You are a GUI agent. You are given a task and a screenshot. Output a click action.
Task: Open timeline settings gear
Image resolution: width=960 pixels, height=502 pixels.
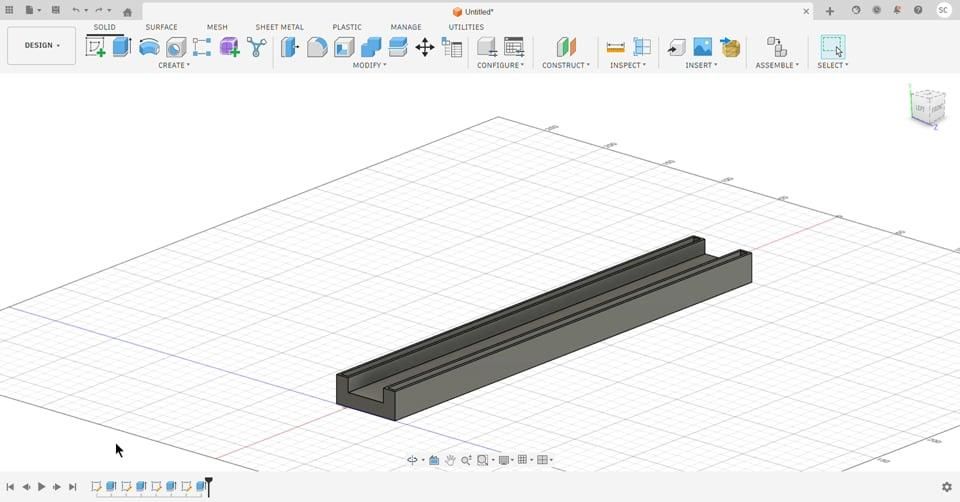click(947, 487)
